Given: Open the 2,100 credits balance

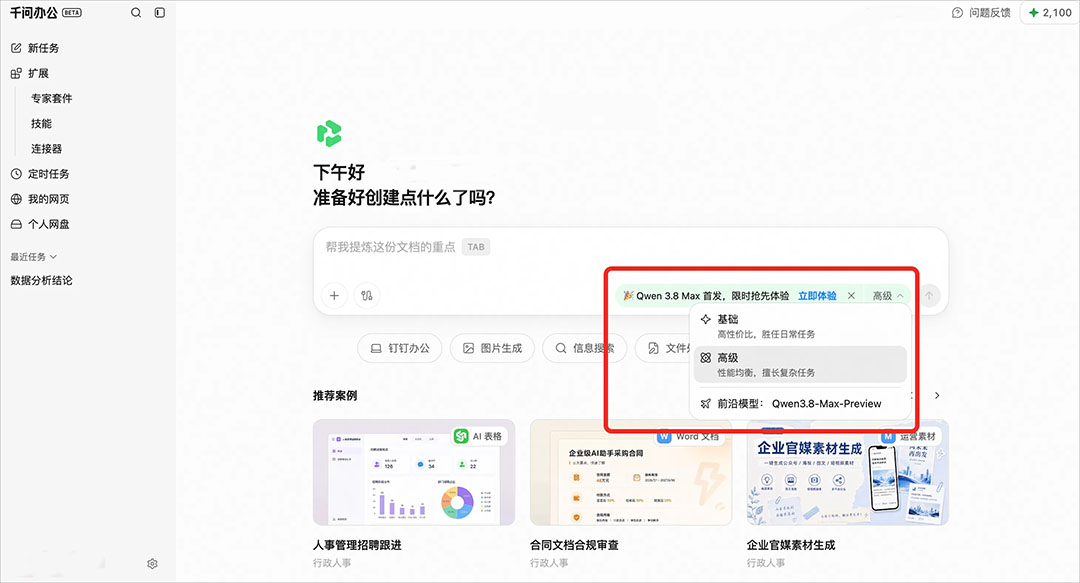Looking at the screenshot, I should 1050,12.
